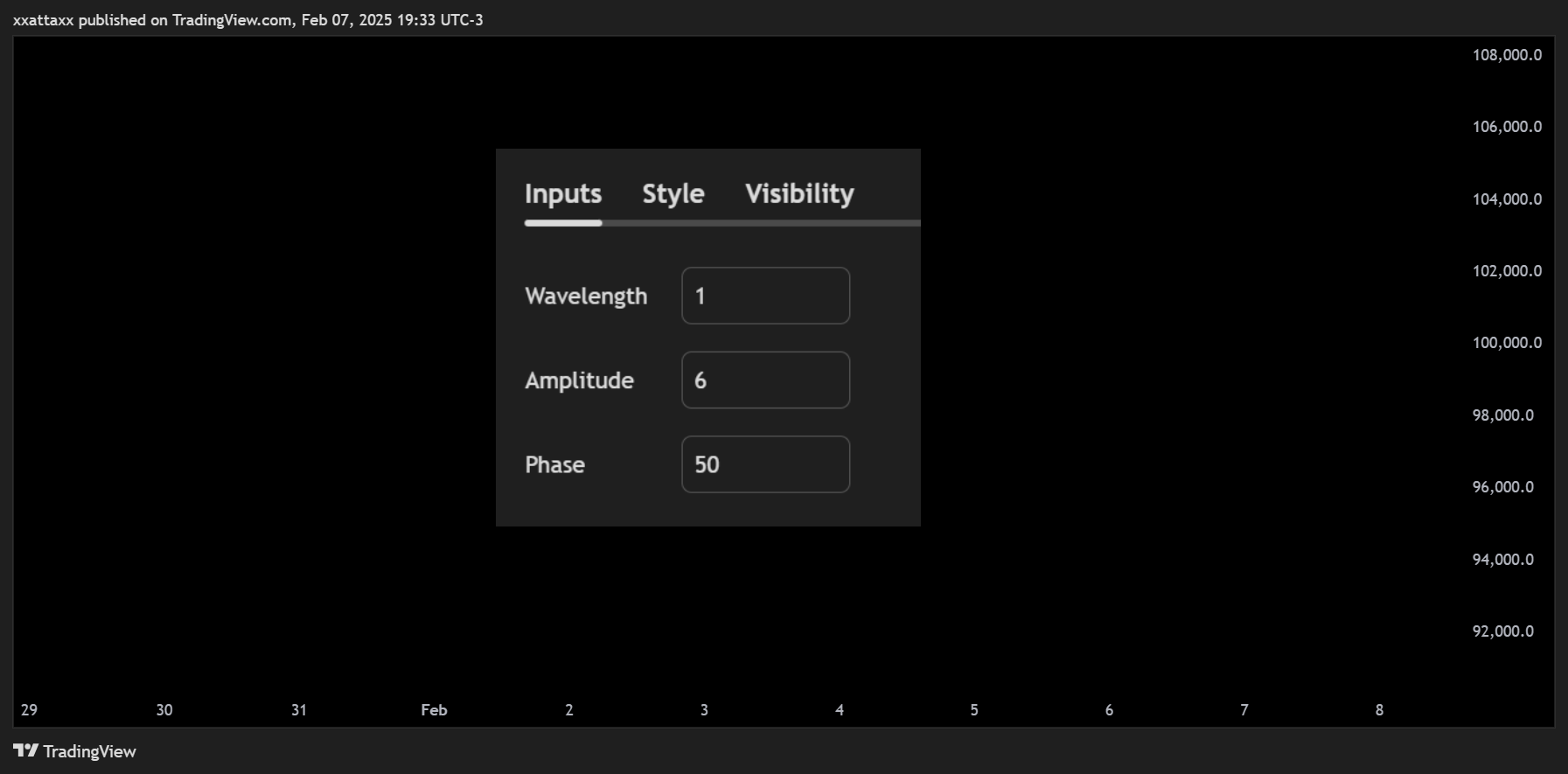This screenshot has height=774, width=1568.
Task: Click the Amplitude input field
Action: (766, 380)
